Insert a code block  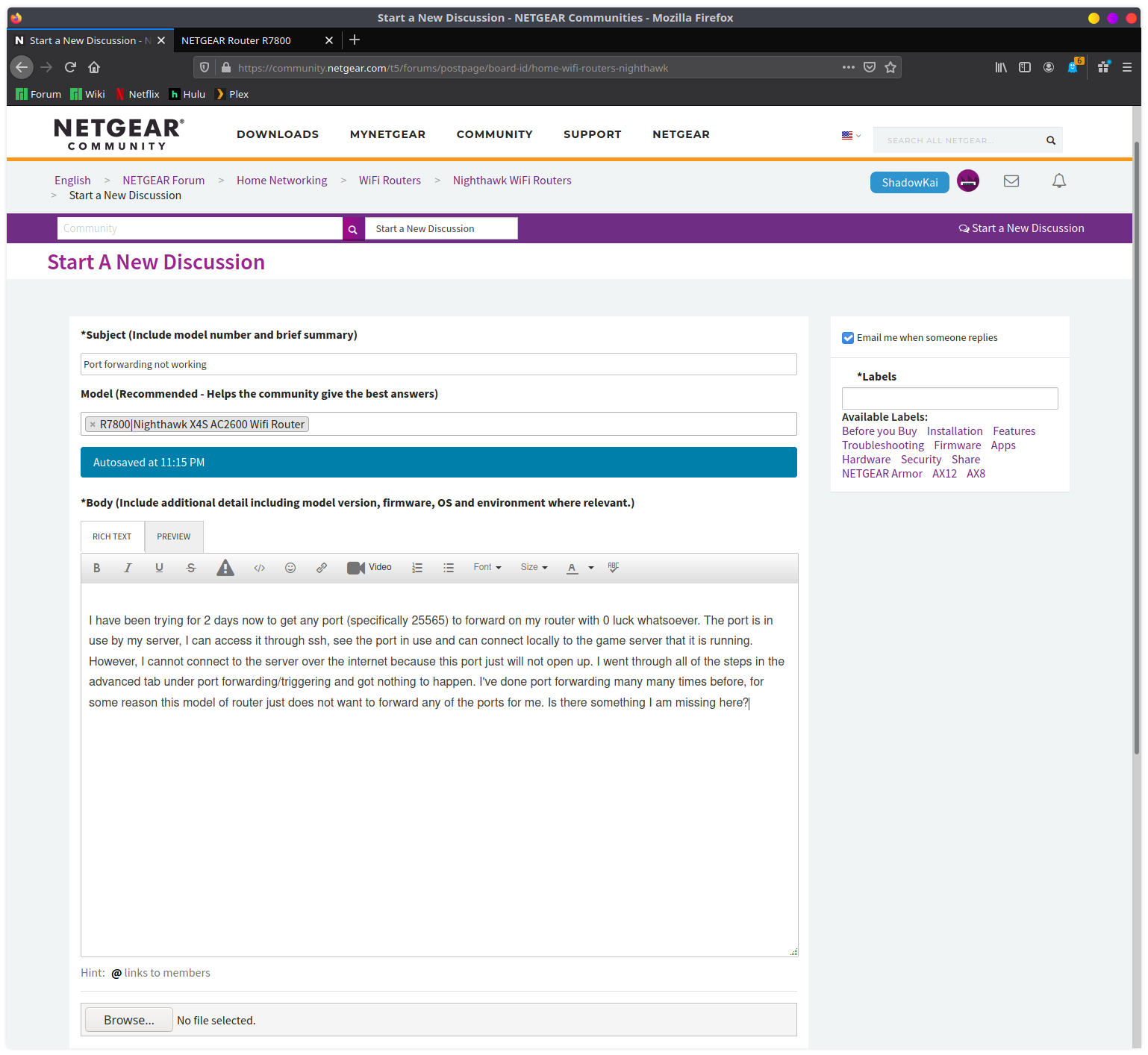tap(259, 568)
